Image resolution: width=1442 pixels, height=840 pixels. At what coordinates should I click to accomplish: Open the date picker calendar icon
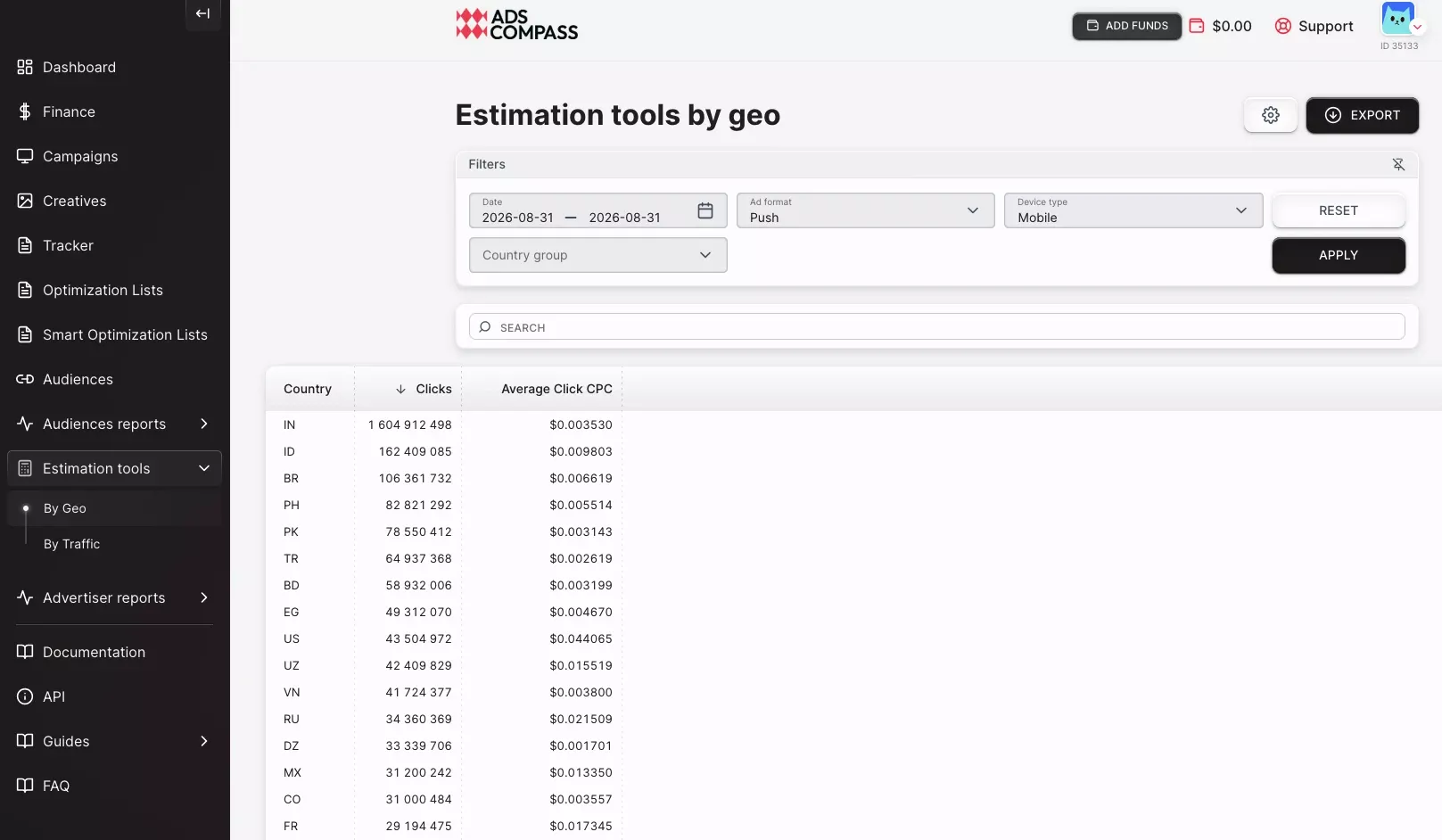tap(705, 210)
